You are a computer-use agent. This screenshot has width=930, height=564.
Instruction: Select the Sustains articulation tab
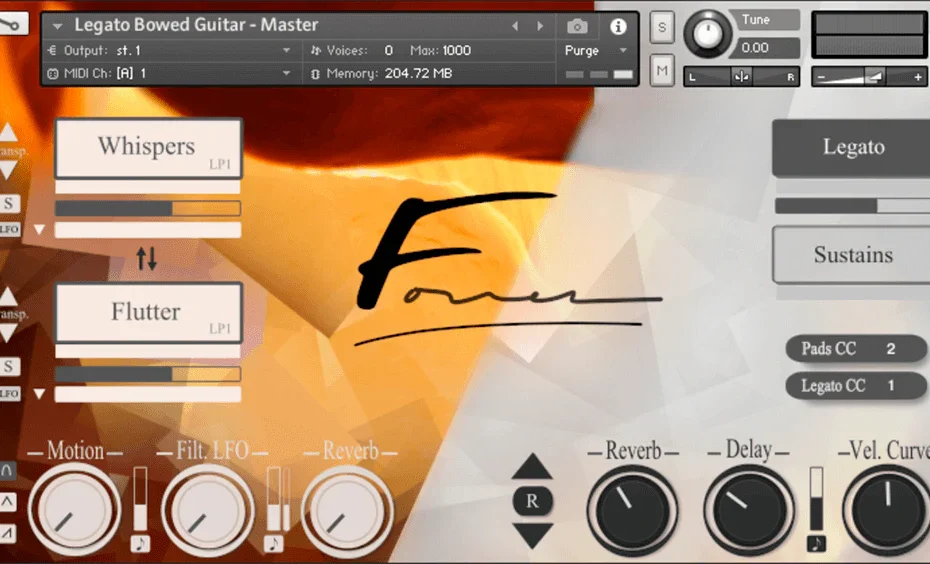[852, 255]
